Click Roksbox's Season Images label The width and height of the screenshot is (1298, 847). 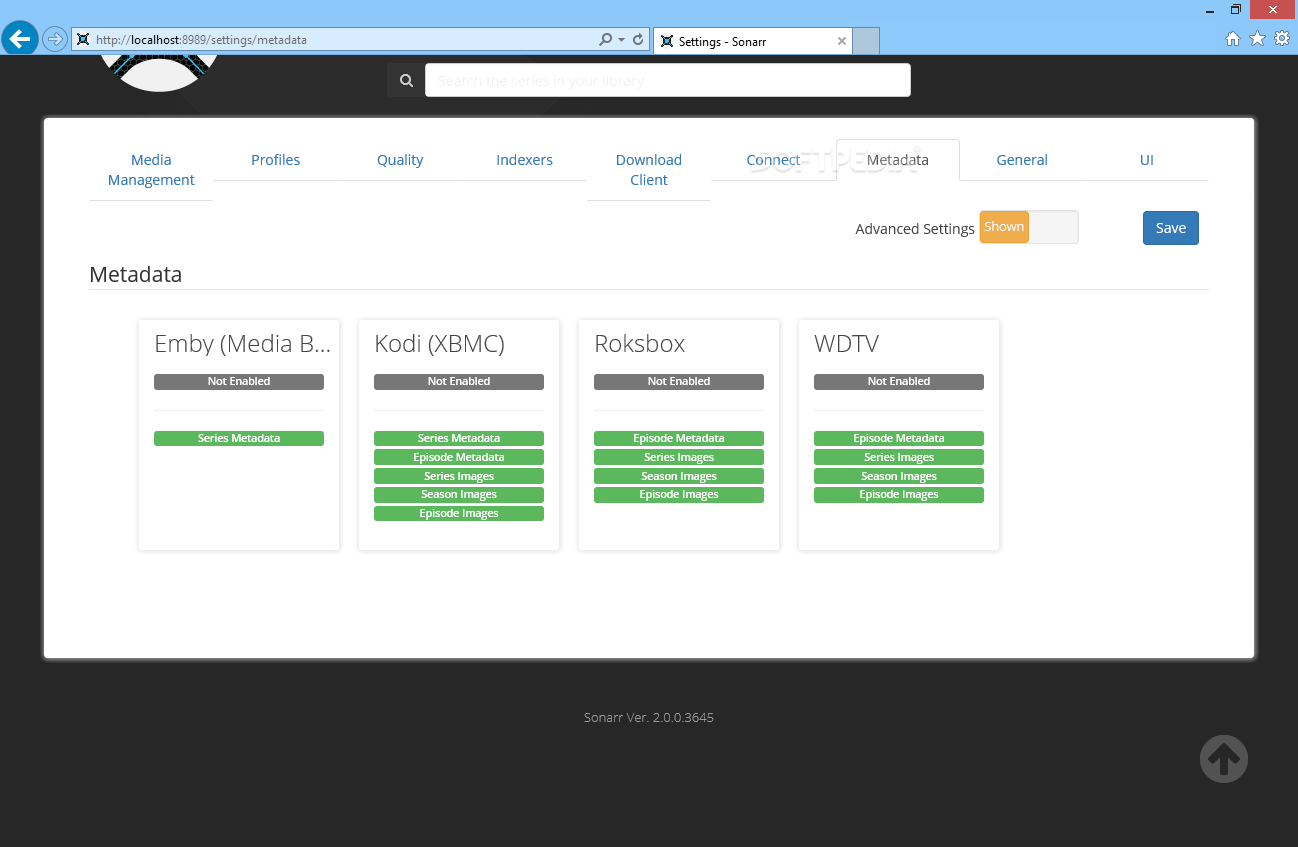point(679,476)
